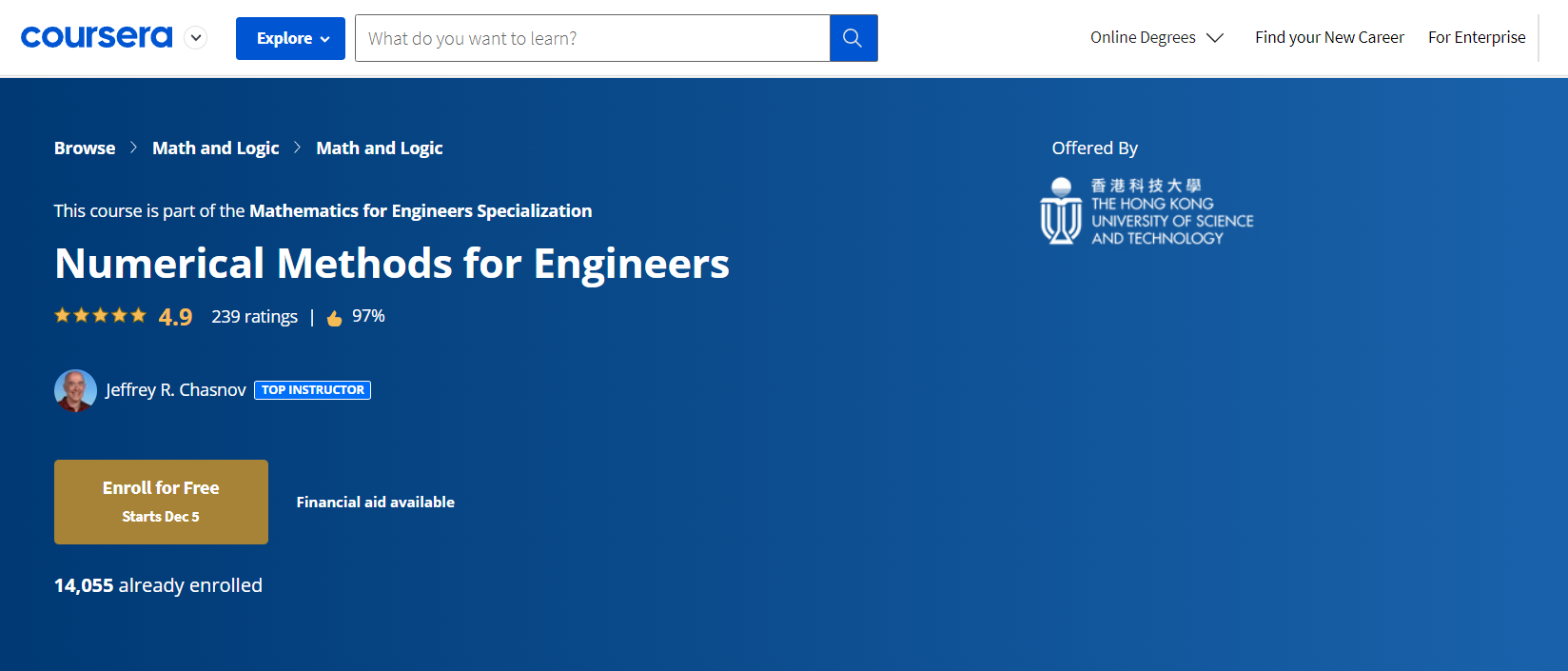Click the 239 ratings text

pos(254,316)
